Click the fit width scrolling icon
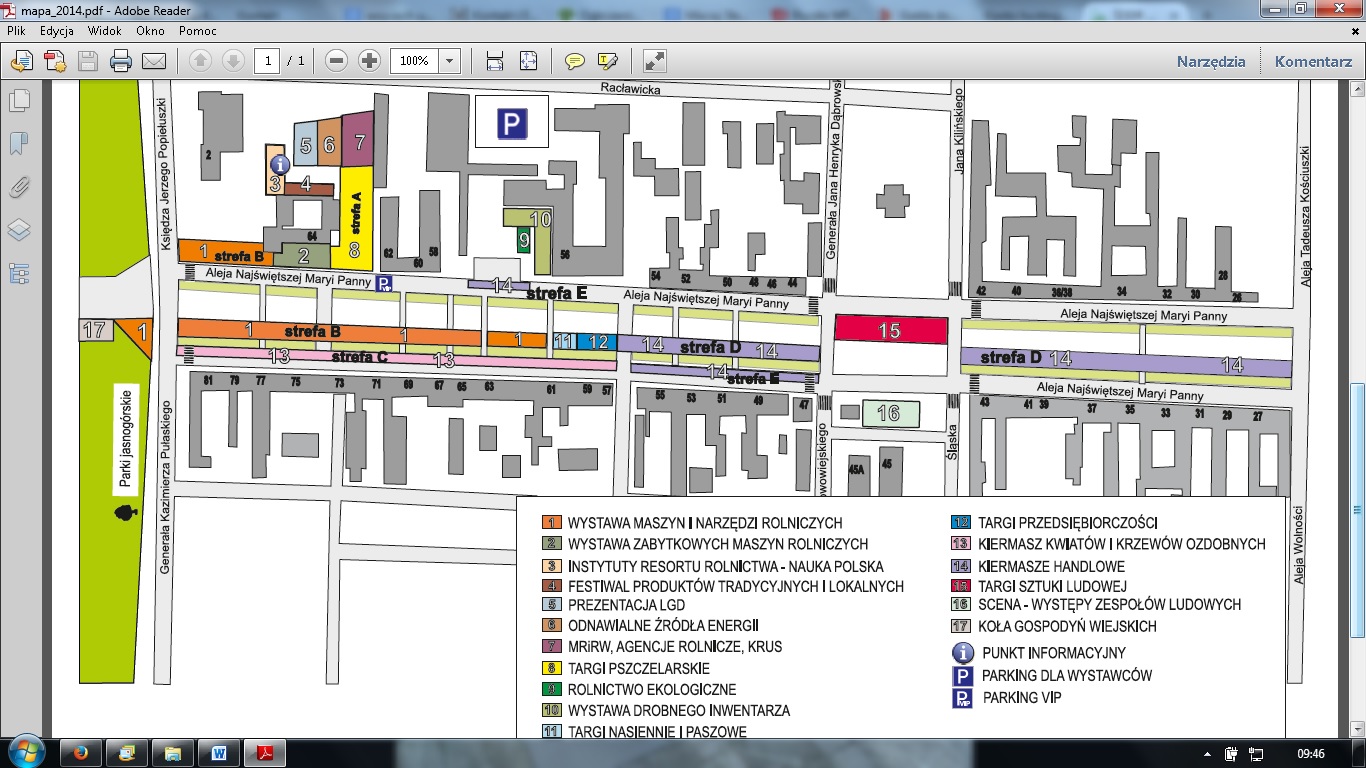The height and width of the screenshot is (768, 1366). tap(494, 61)
